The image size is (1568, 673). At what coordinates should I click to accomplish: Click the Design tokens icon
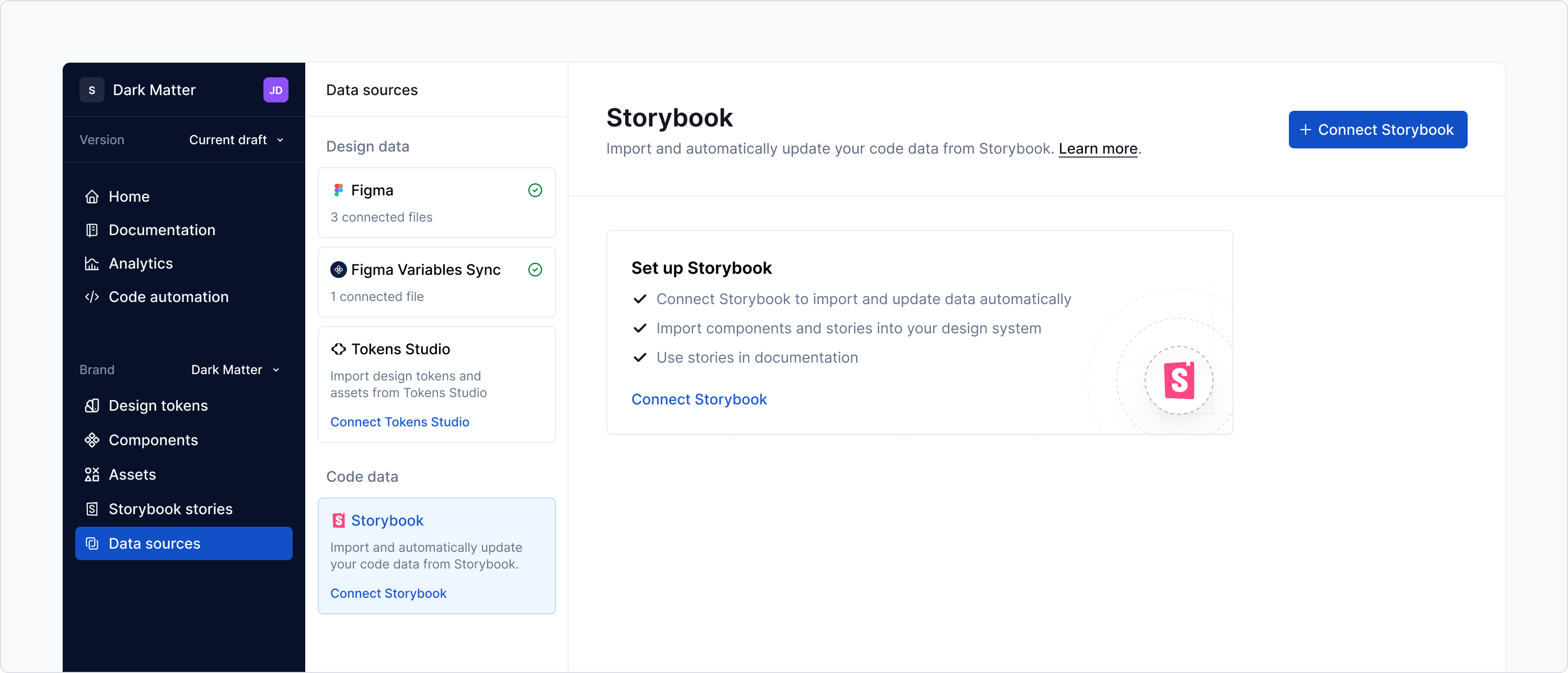pyautogui.click(x=92, y=405)
